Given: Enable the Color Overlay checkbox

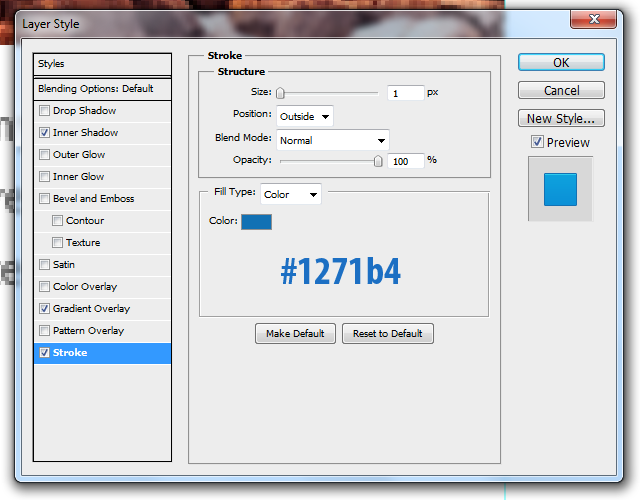Looking at the screenshot, I should point(44,287).
